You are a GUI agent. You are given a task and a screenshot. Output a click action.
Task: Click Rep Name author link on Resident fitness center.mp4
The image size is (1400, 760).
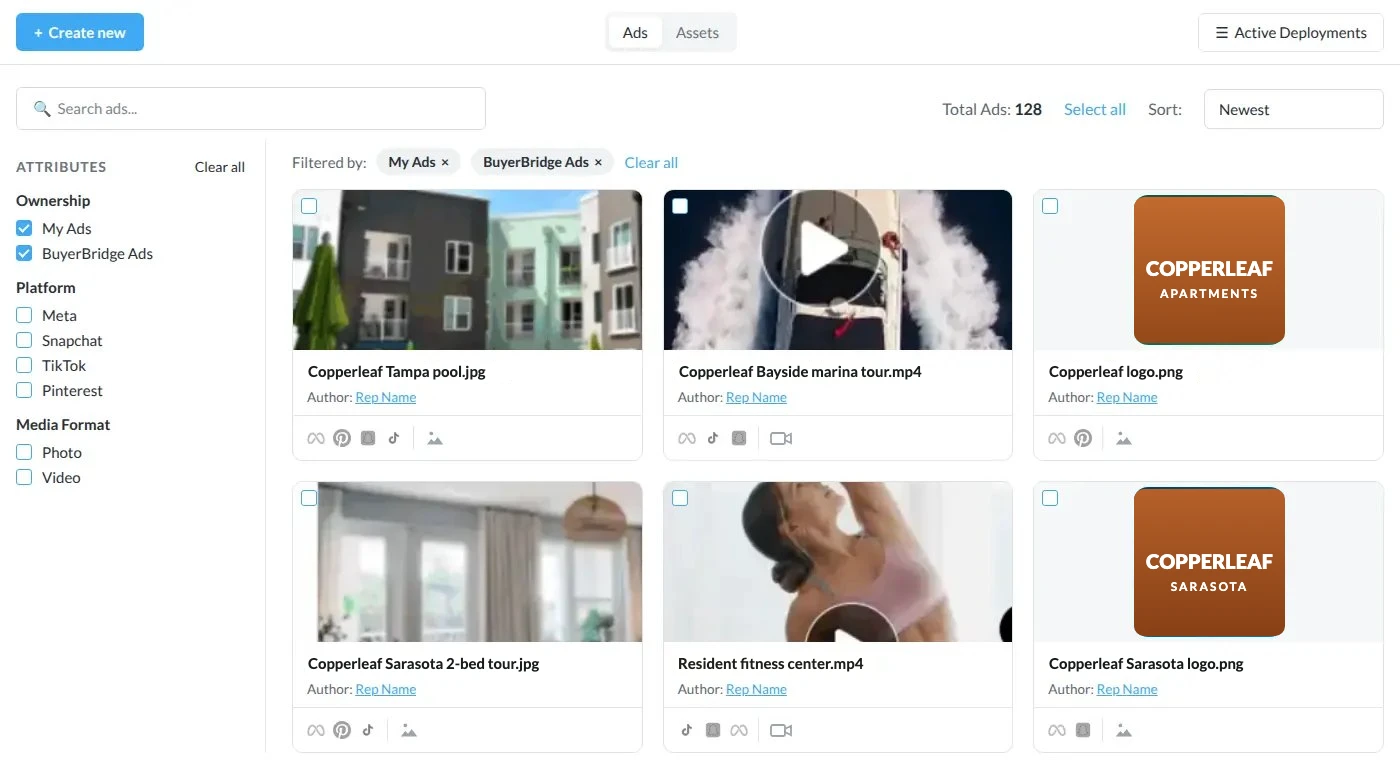756,689
